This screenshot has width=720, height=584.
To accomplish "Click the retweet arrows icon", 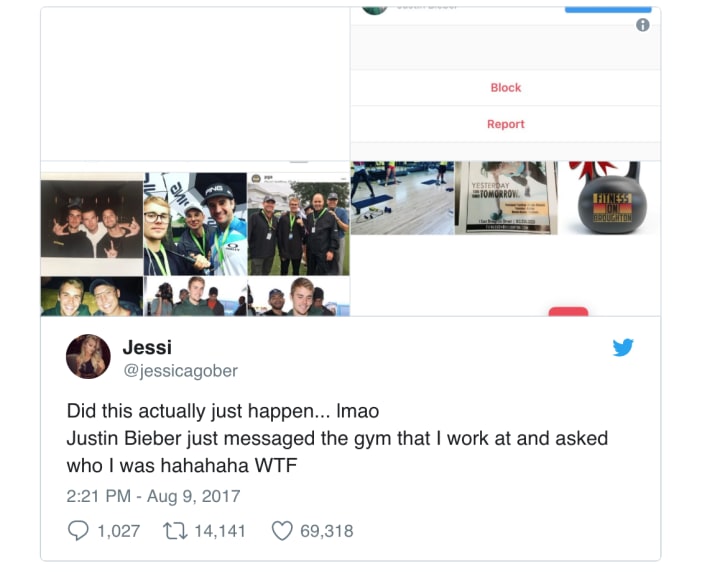I will 175,531.
